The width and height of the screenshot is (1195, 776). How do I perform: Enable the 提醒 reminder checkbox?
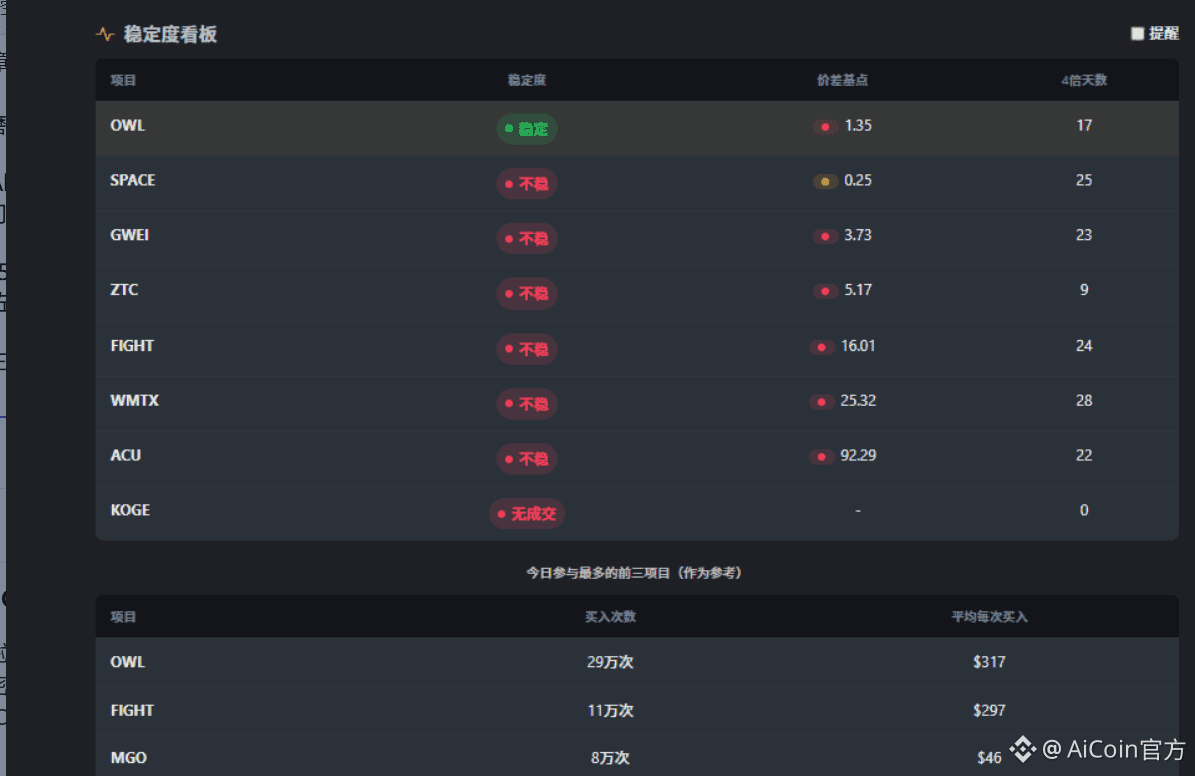tap(1137, 34)
